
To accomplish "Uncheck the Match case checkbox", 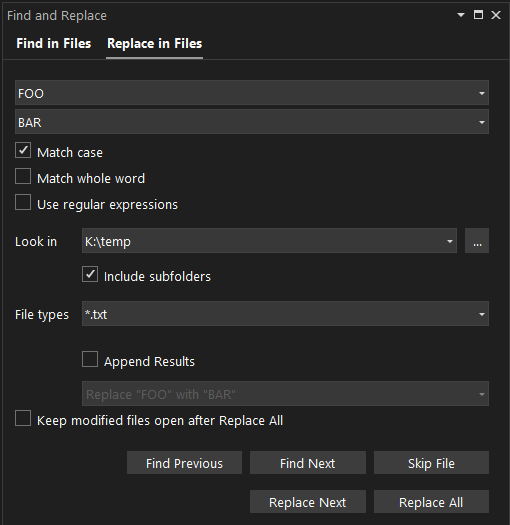I will (x=23, y=150).
